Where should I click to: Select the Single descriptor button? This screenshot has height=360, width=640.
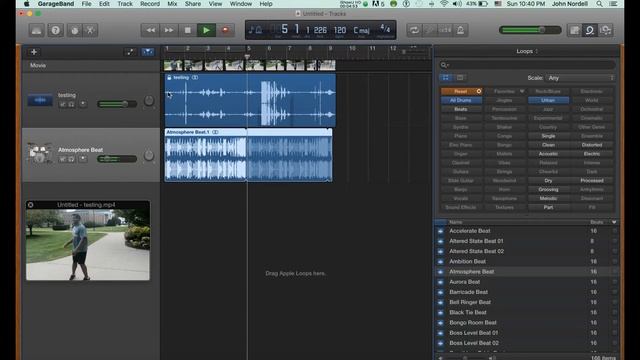(548, 136)
